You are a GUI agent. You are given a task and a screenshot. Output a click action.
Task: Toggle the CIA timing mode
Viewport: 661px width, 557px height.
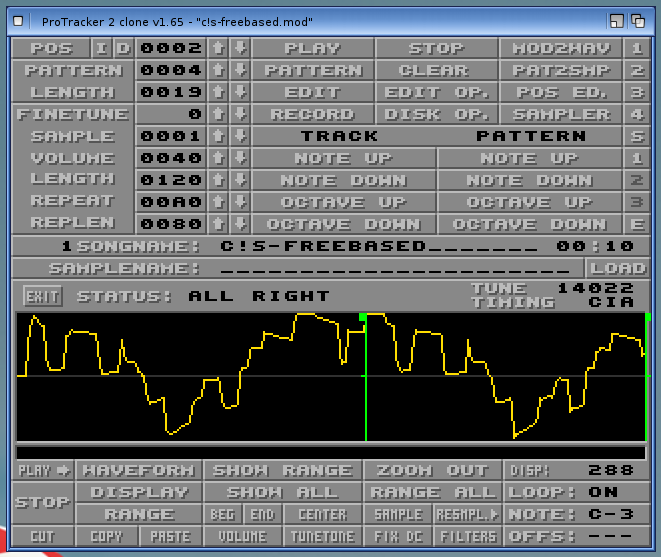[610, 302]
